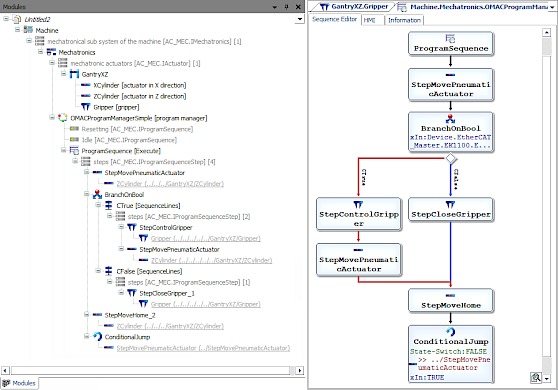
Task: Switch to the HMI tab
Action: [373, 20]
